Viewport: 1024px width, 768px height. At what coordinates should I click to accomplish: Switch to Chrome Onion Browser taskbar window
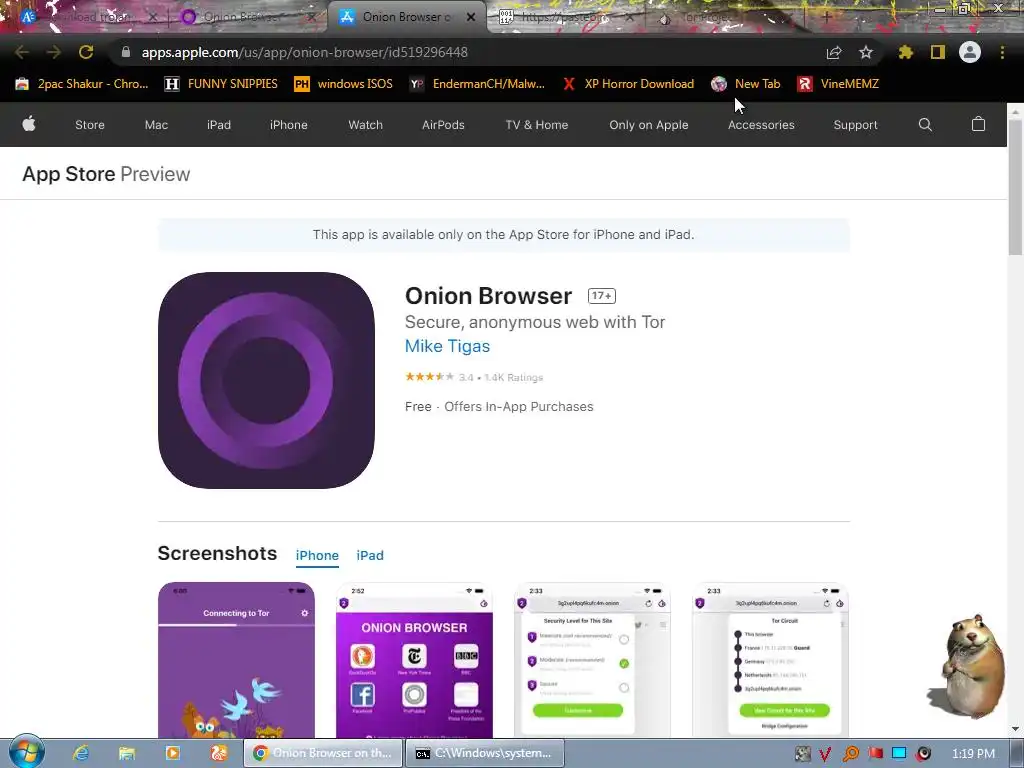(323, 753)
